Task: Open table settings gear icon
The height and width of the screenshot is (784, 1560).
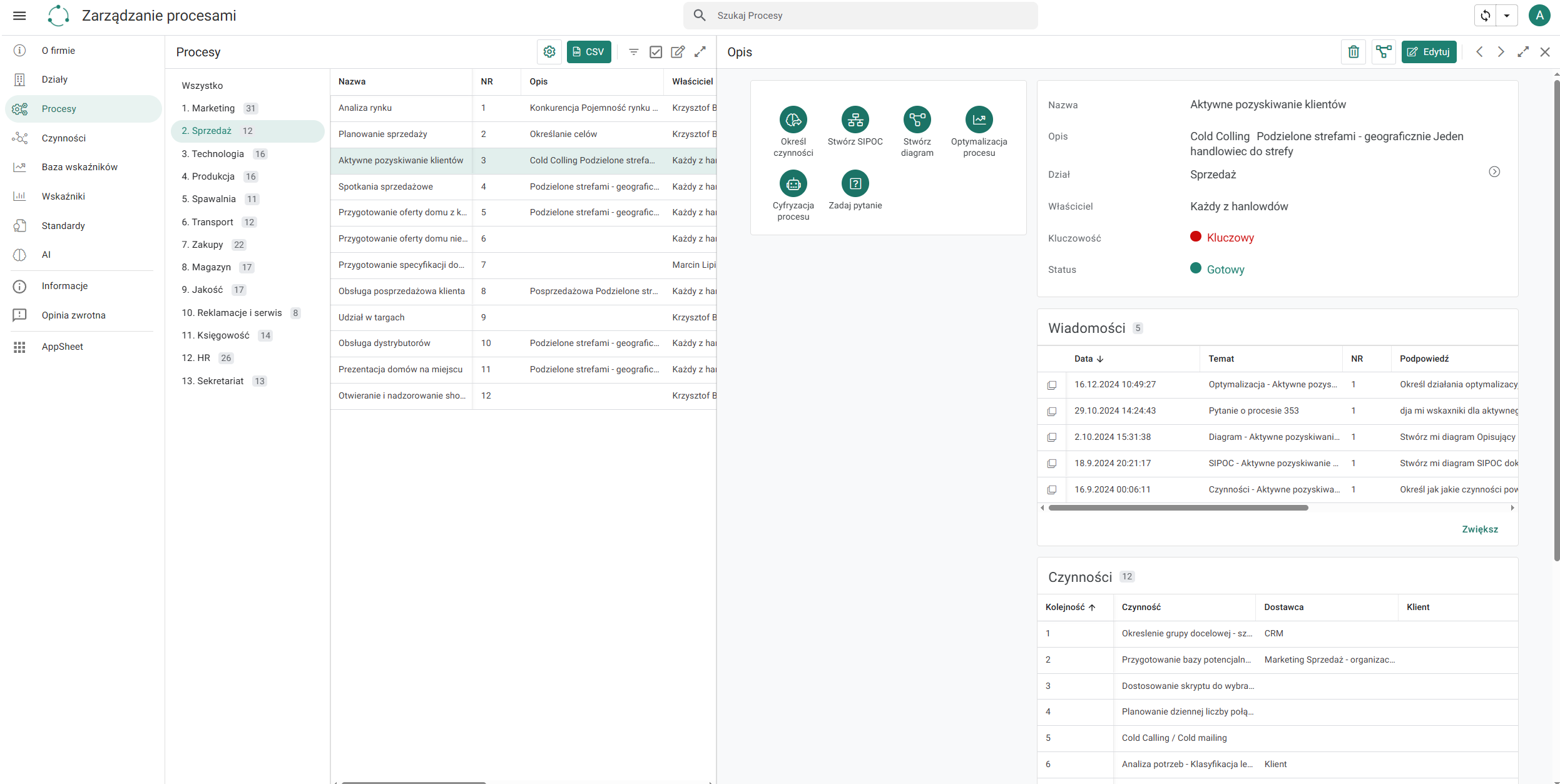Action: tap(549, 52)
